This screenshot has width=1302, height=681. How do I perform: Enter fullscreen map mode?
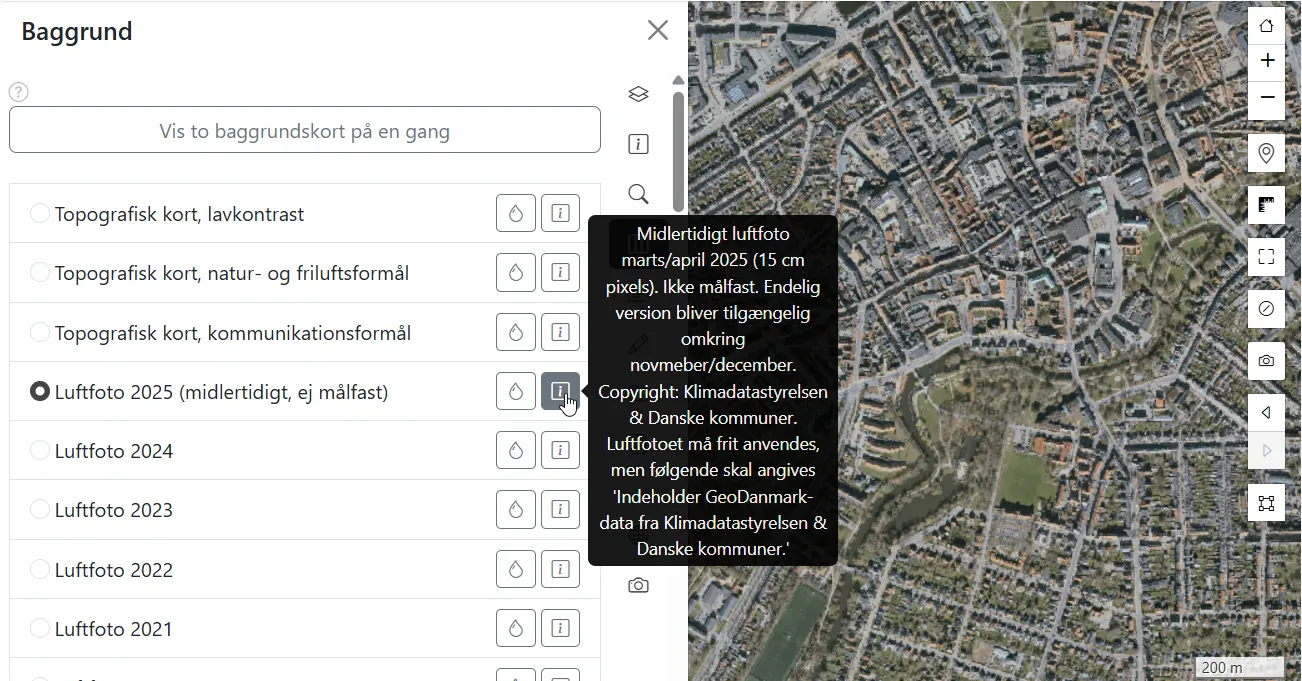1266,257
